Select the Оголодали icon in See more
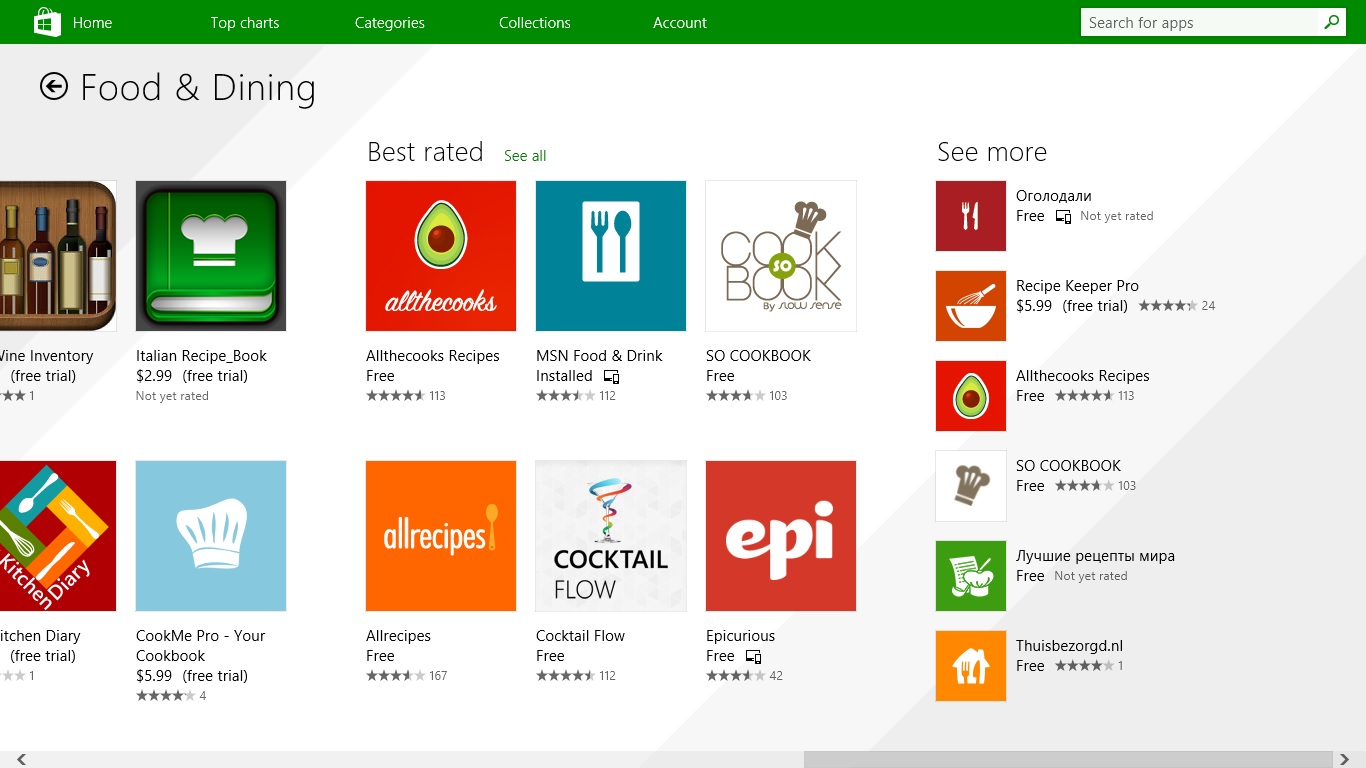The height and width of the screenshot is (768, 1366). pyautogui.click(x=971, y=216)
